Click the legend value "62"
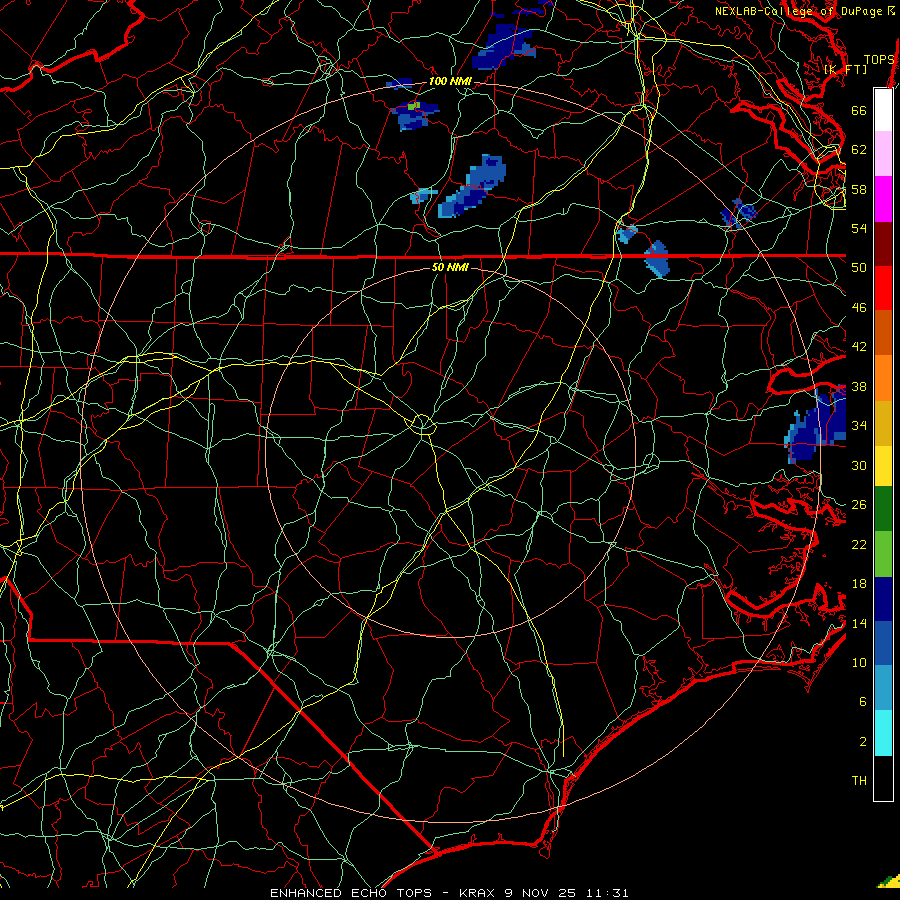 click(859, 150)
